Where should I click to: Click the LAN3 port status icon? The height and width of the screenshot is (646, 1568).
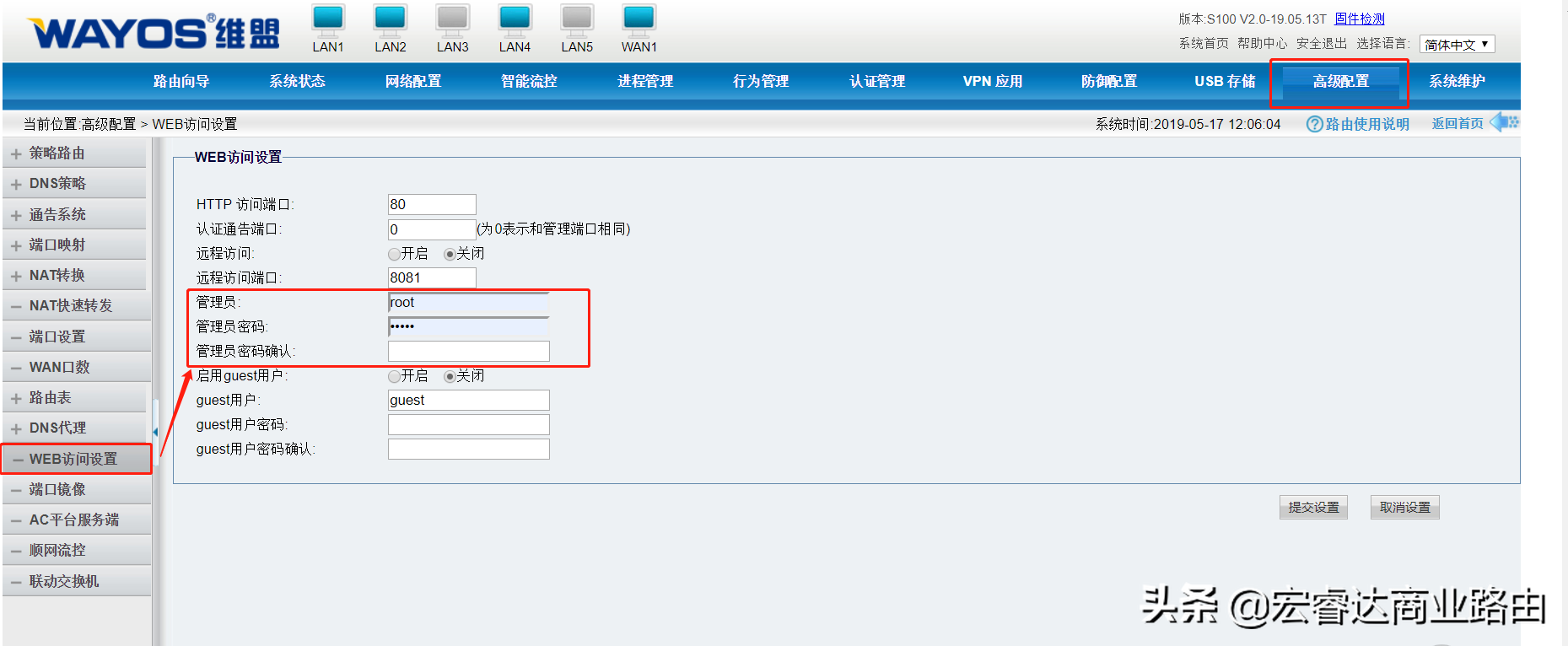click(x=452, y=19)
